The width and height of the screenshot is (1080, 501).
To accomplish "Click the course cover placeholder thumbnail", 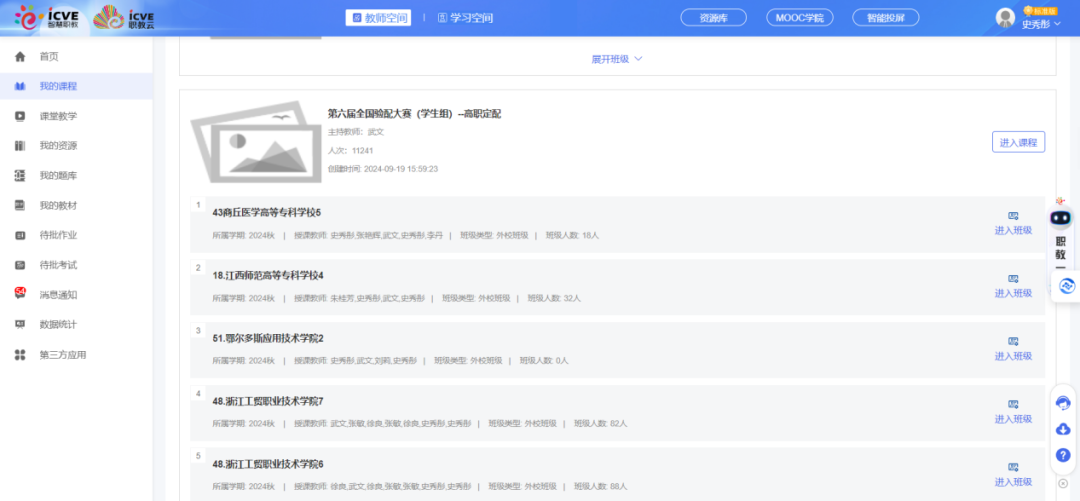I will tap(257, 143).
